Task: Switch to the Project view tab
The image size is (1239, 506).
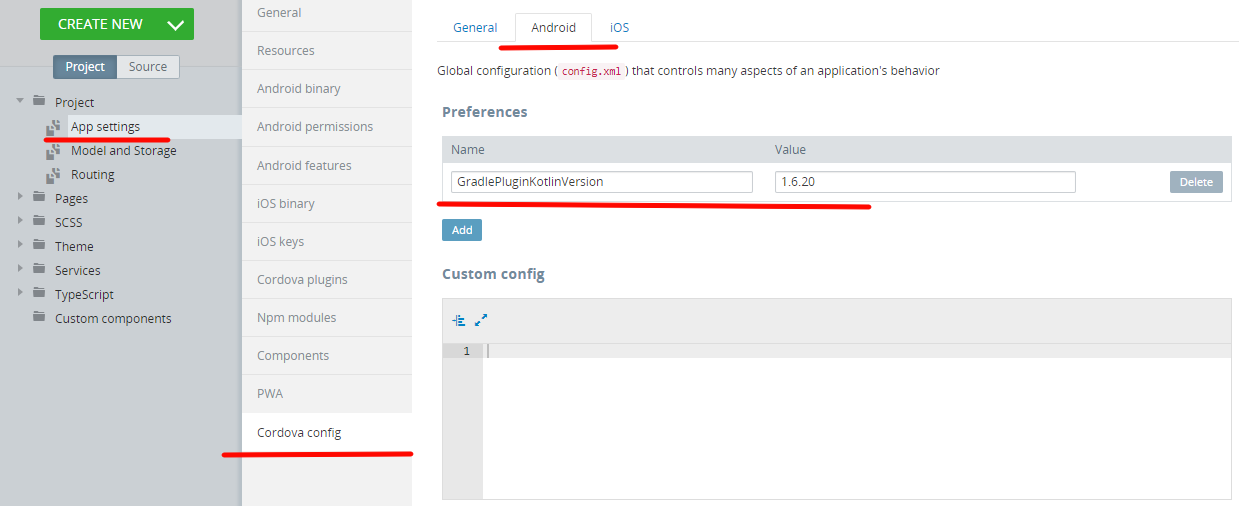Action: click(x=85, y=67)
